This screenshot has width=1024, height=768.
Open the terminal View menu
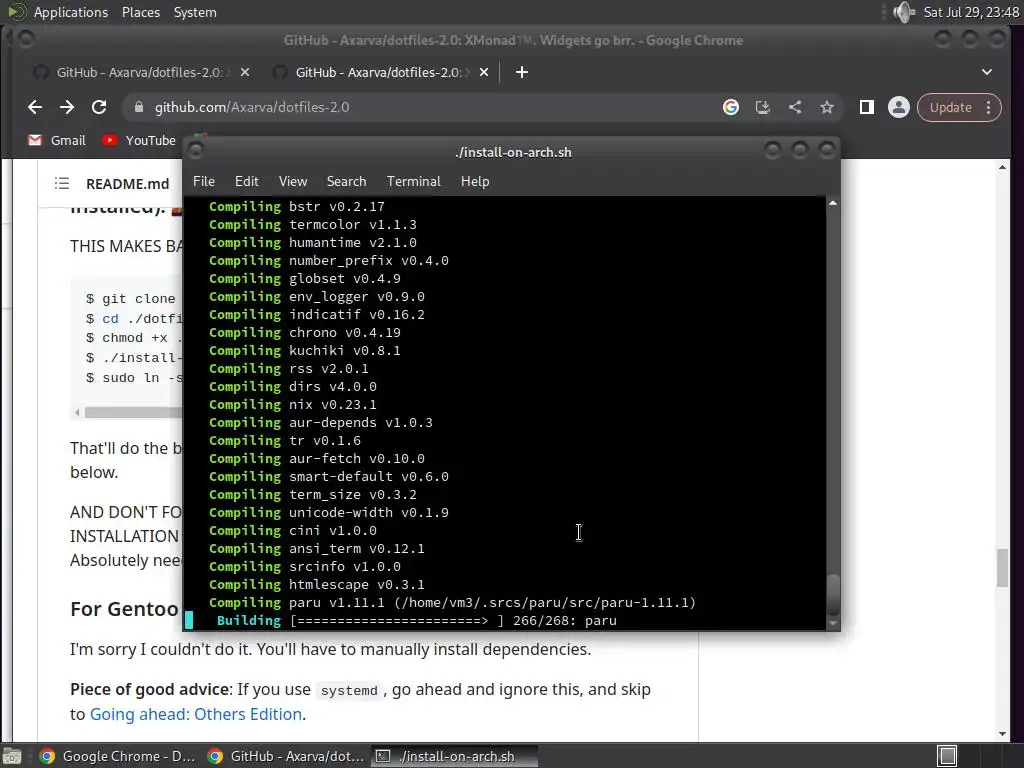tap(293, 182)
